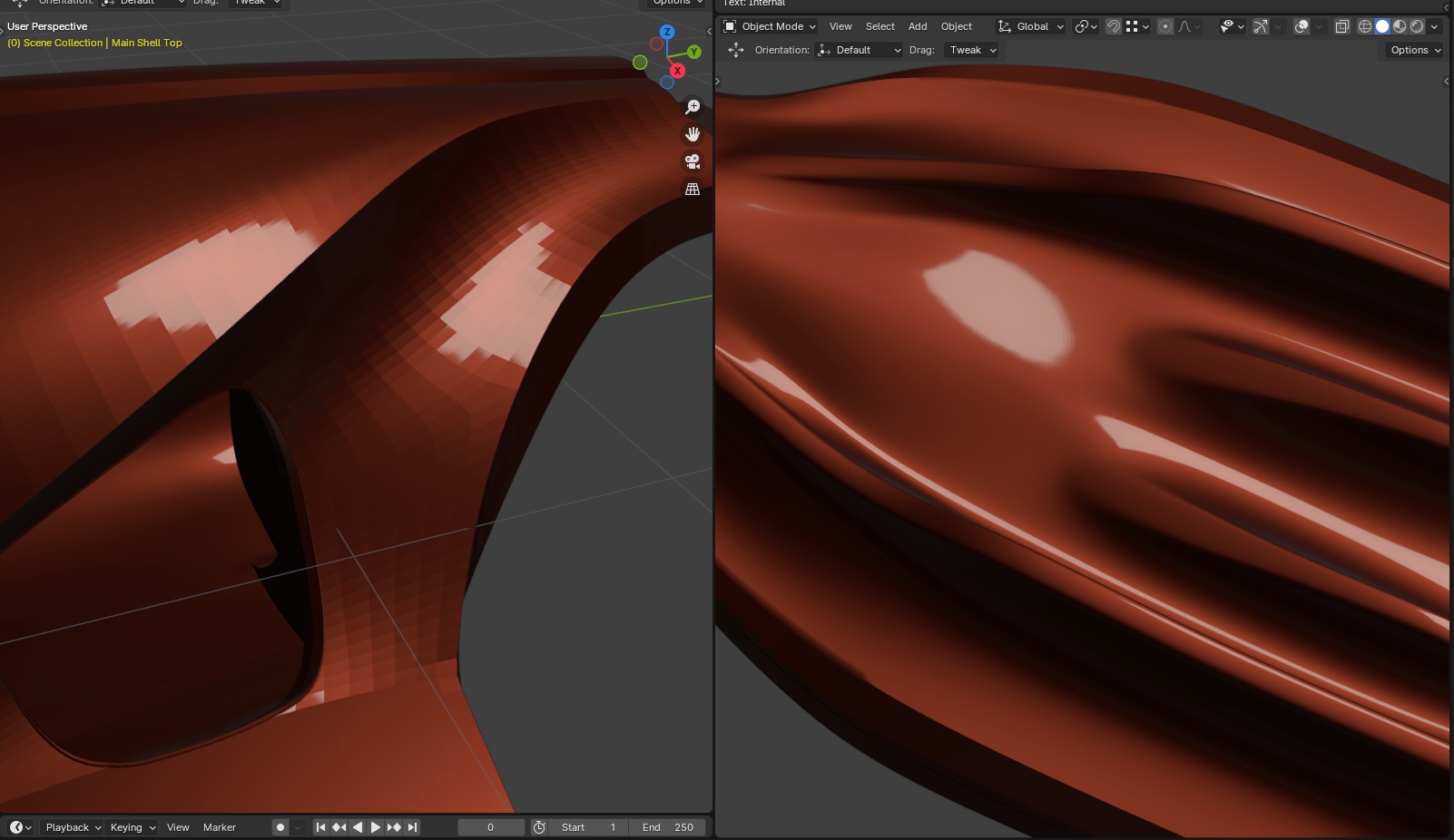Image resolution: width=1454 pixels, height=840 pixels.
Task: Open object visibility eye dropdown
Action: point(1232,26)
